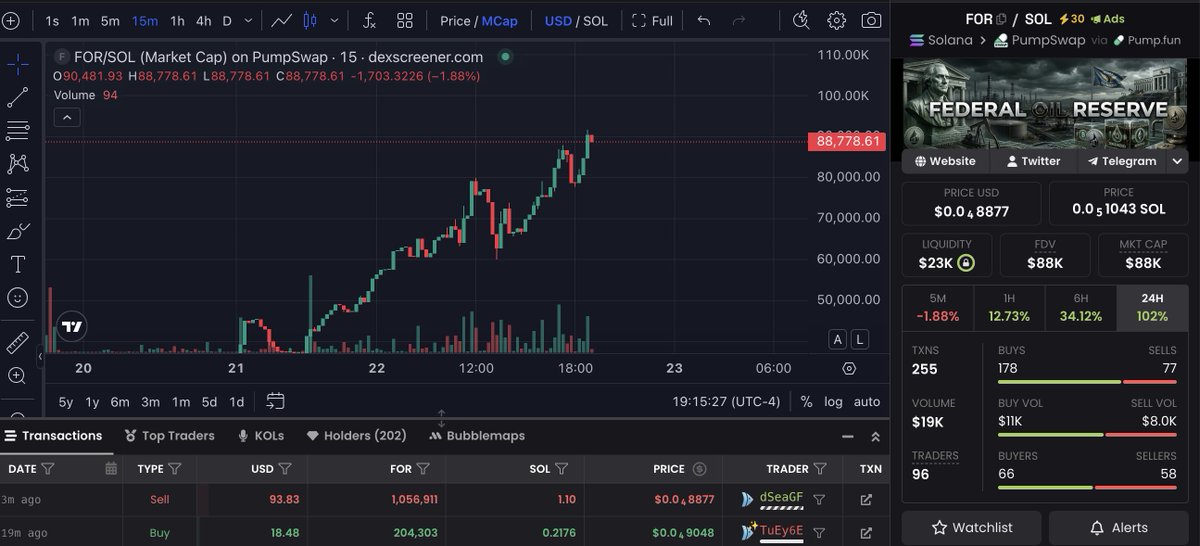Expand transactions panel double chevron
The width and height of the screenshot is (1200, 546).
pyautogui.click(x=875, y=436)
